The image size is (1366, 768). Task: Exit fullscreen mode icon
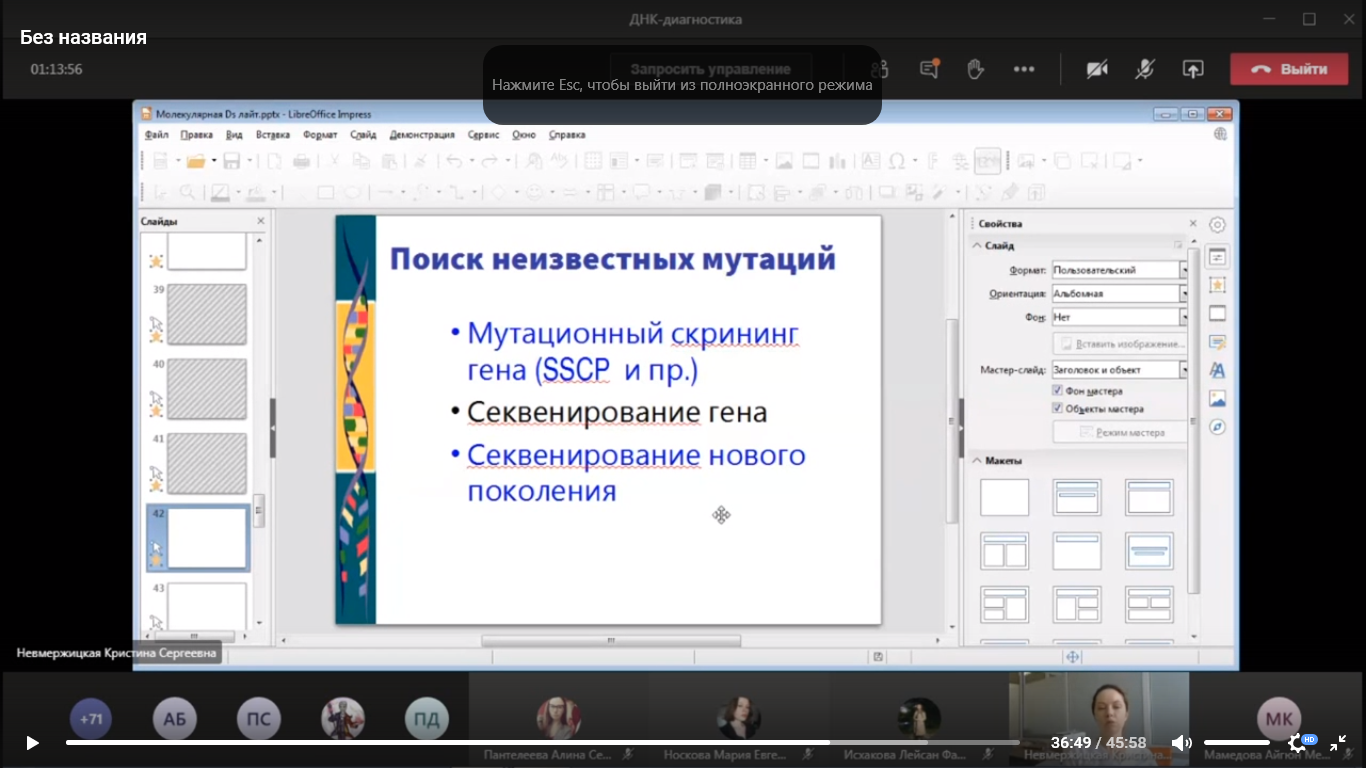(1338, 743)
